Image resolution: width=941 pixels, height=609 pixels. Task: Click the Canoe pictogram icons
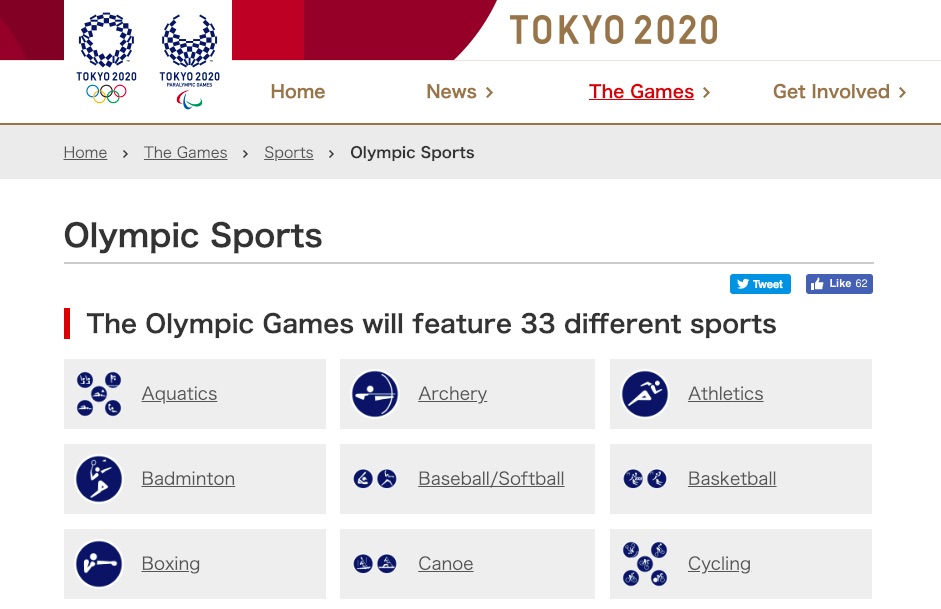click(375, 564)
